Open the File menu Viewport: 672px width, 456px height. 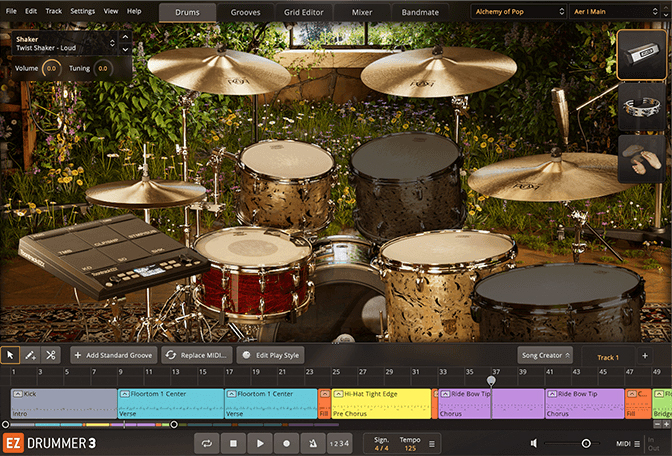coord(11,11)
